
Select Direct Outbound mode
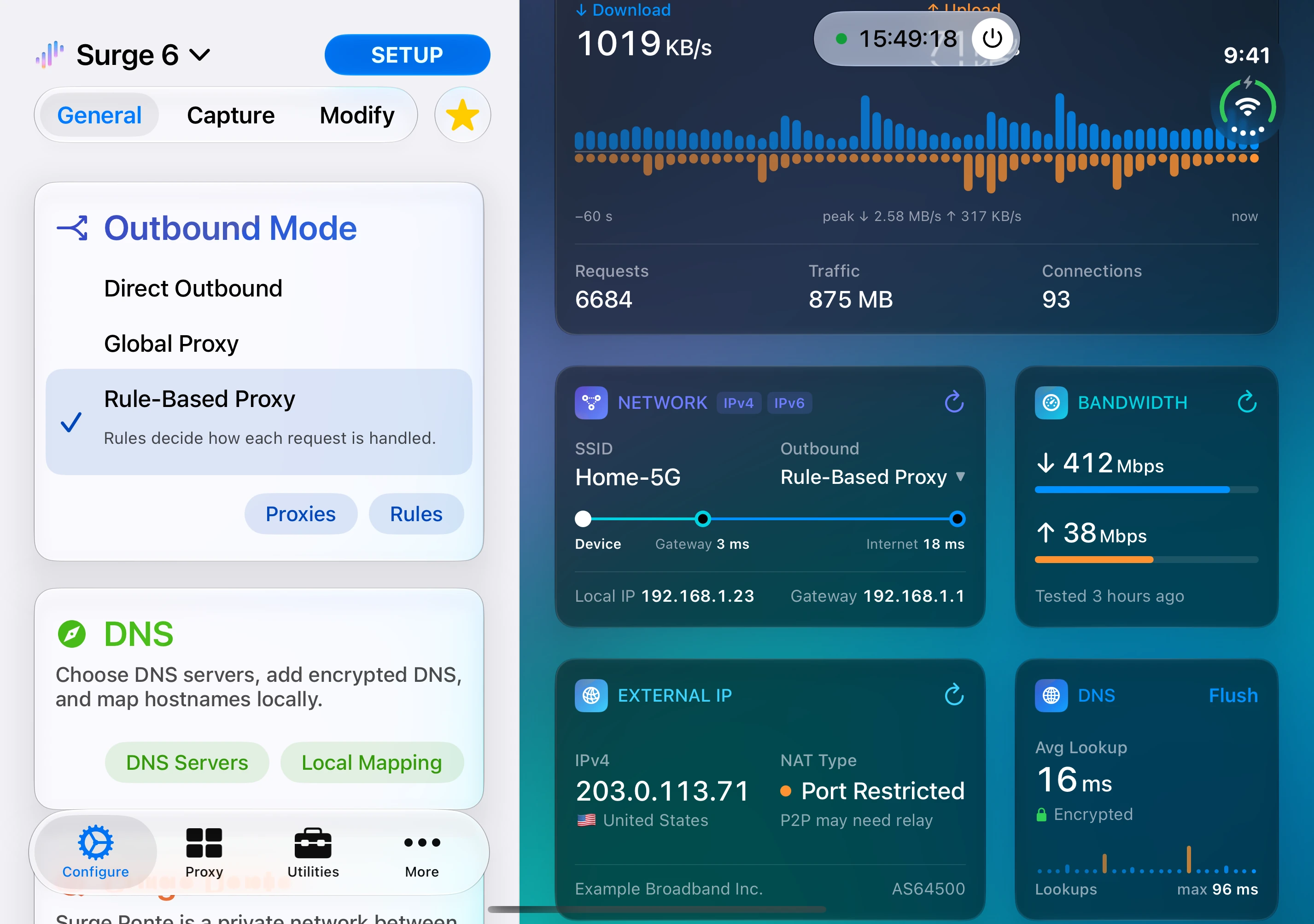(x=259, y=288)
